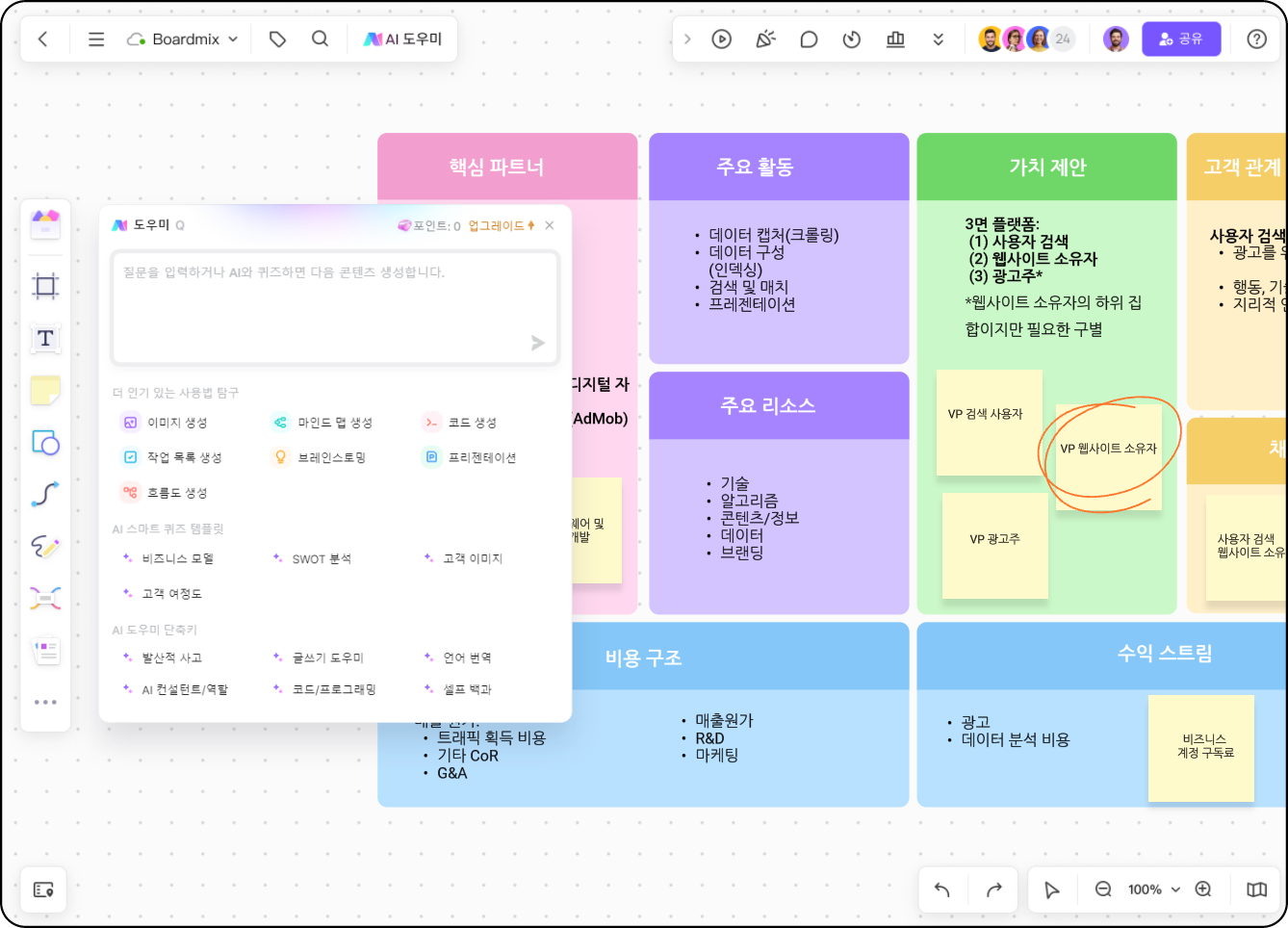Click the help icon next to 도우미 title

(180, 225)
